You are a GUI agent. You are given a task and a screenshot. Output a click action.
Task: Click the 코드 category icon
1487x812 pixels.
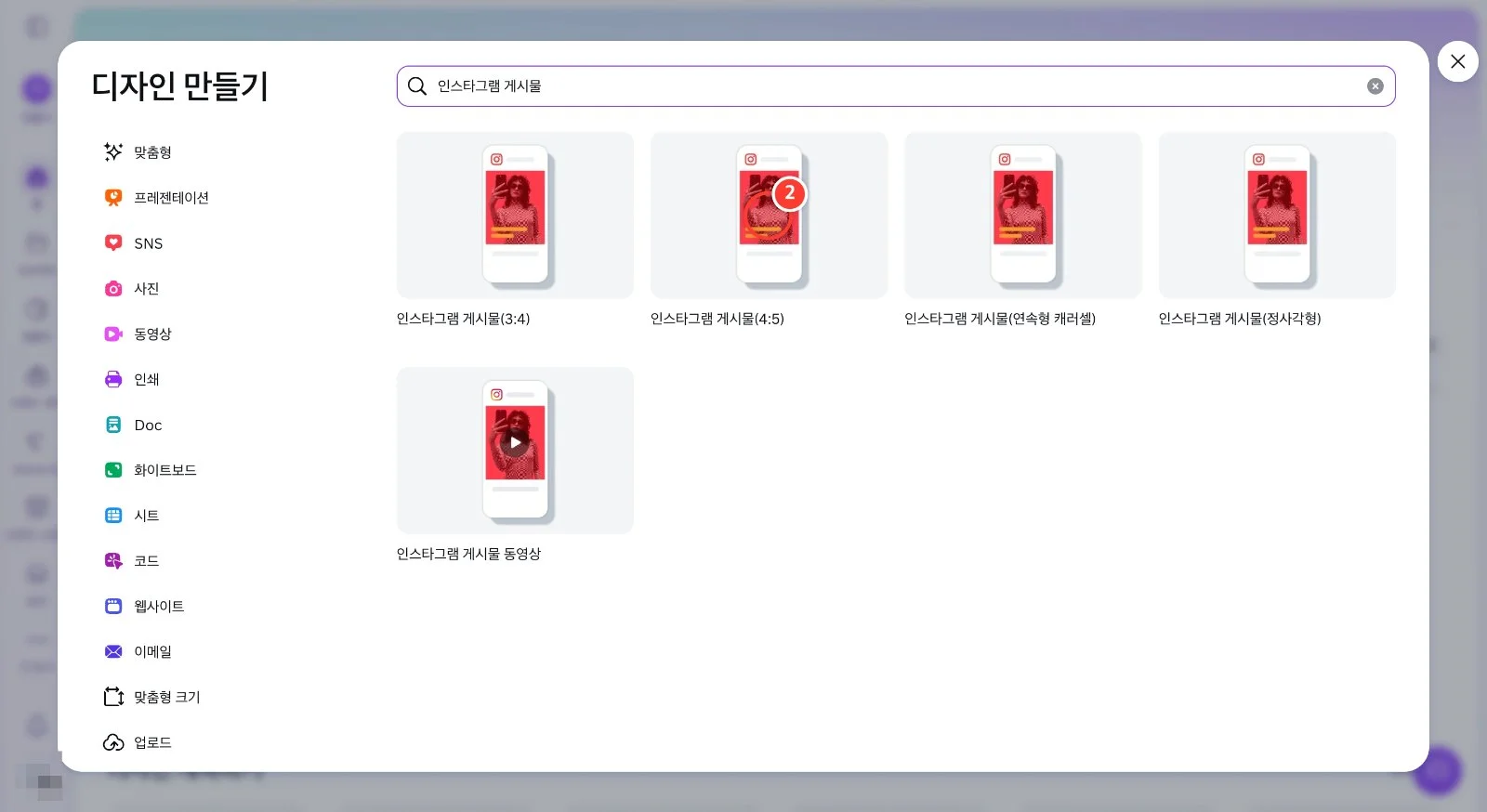pyautogui.click(x=113, y=560)
